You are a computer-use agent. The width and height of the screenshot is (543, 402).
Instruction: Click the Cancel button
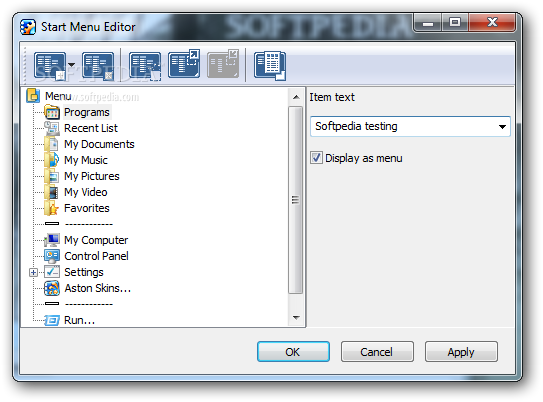coord(377,352)
